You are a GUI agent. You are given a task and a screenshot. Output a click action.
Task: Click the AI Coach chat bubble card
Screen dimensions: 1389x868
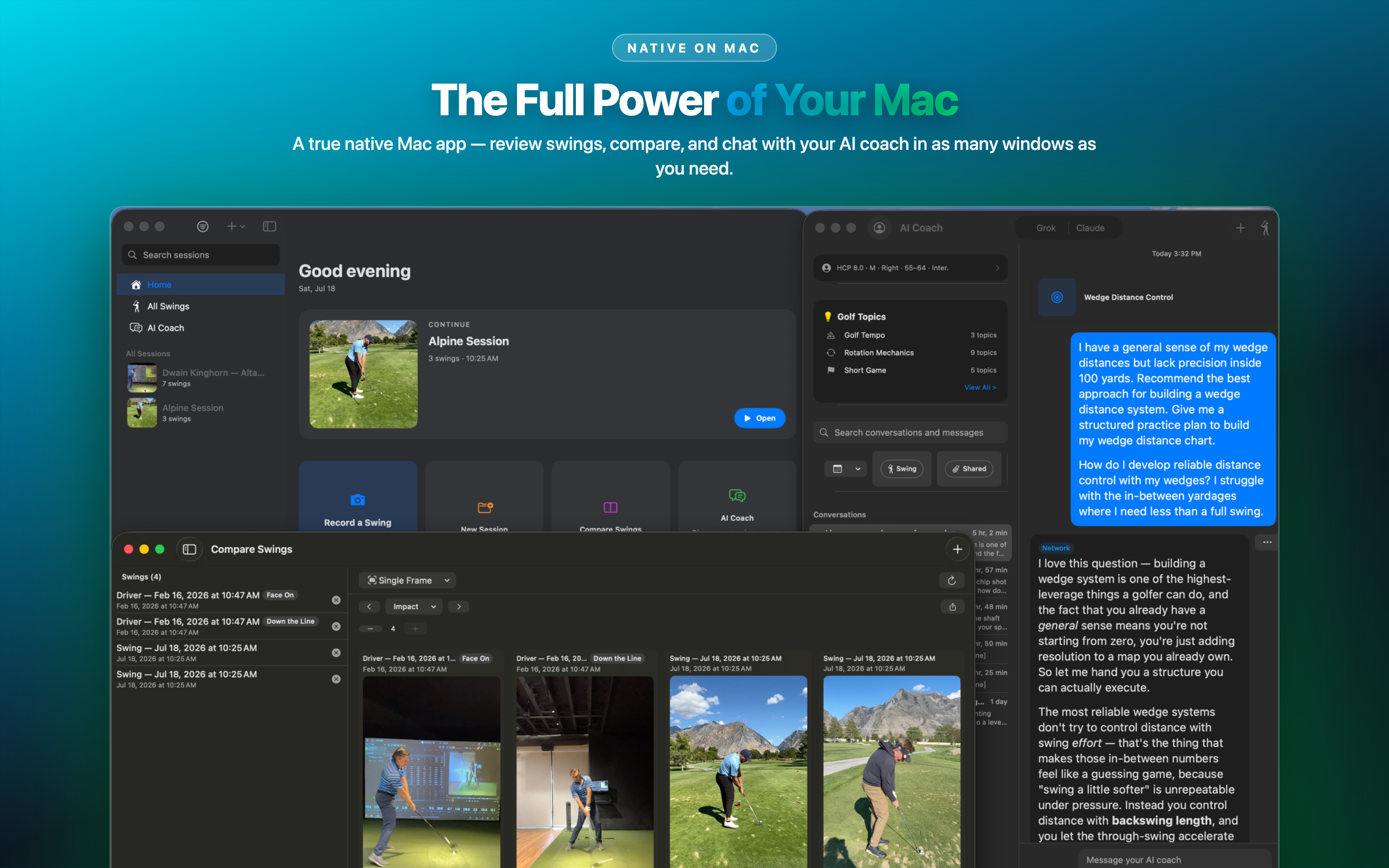737,497
